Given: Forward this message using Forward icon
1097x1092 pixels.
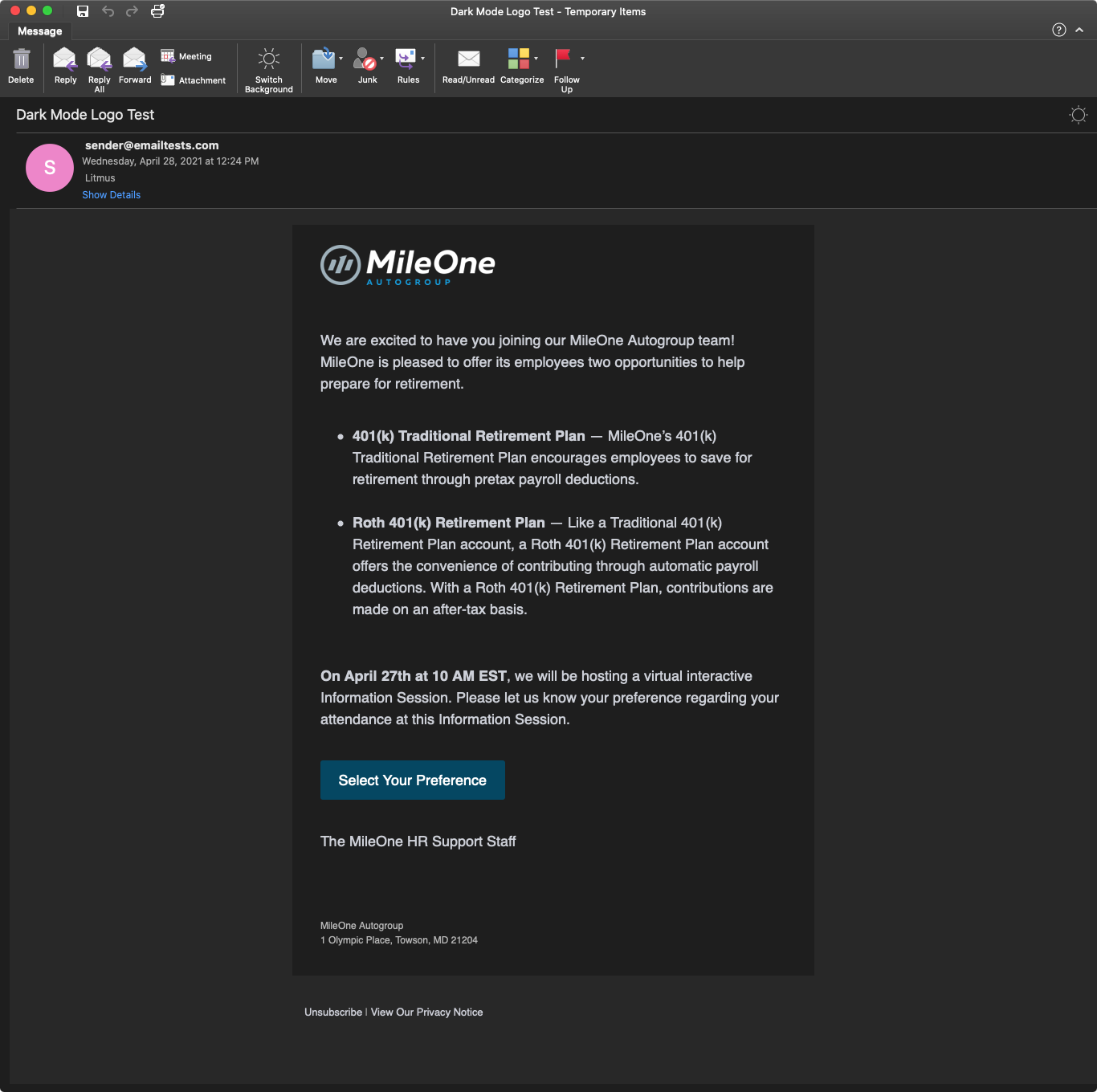Looking at the screenshot, I should (x=135, y=59).
